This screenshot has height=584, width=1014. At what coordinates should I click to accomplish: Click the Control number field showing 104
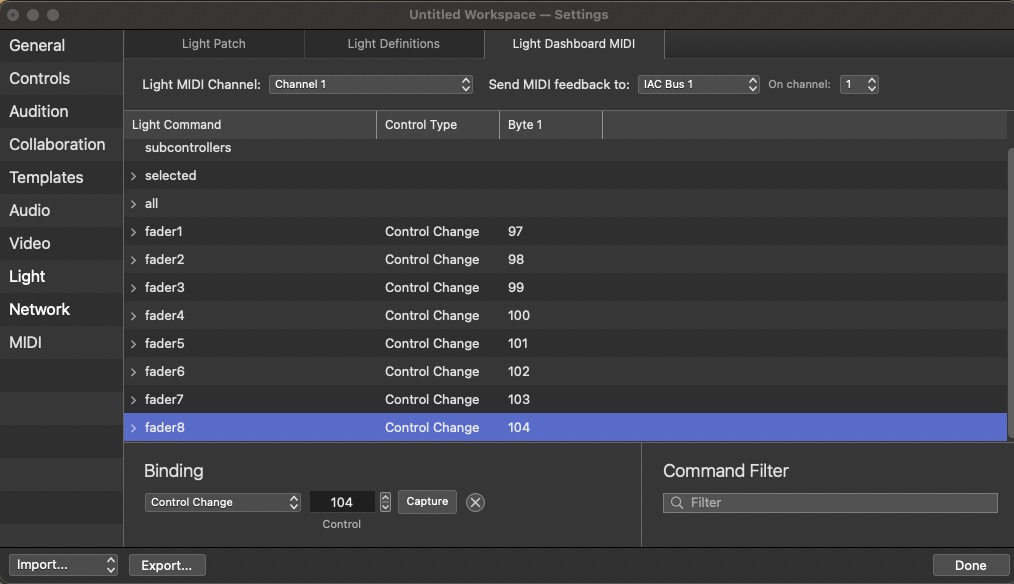tap(342, 502)
